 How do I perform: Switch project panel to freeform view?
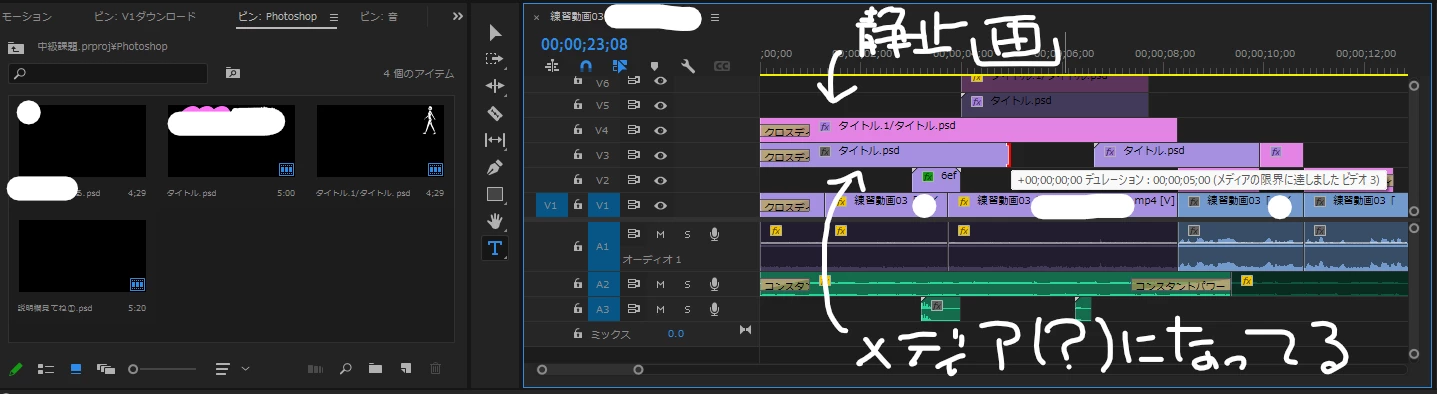(x=106, y=369)
